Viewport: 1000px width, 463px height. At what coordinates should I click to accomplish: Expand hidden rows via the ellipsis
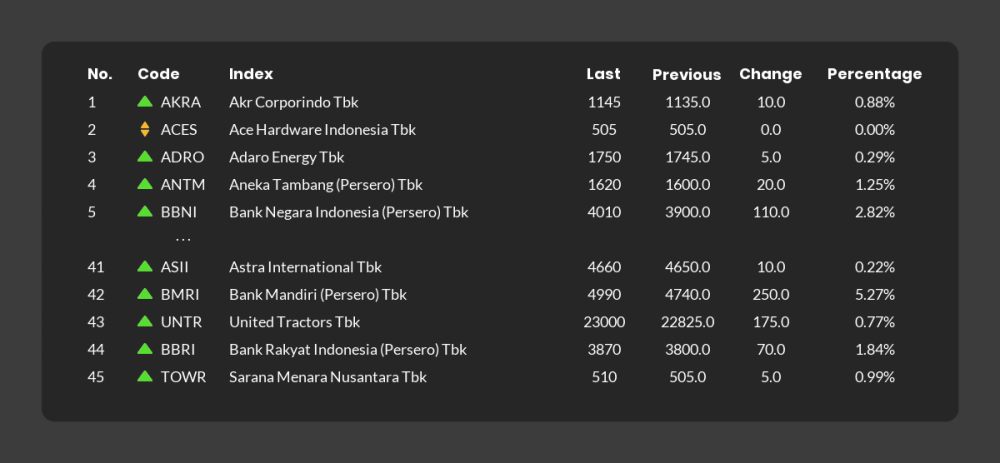183,240
